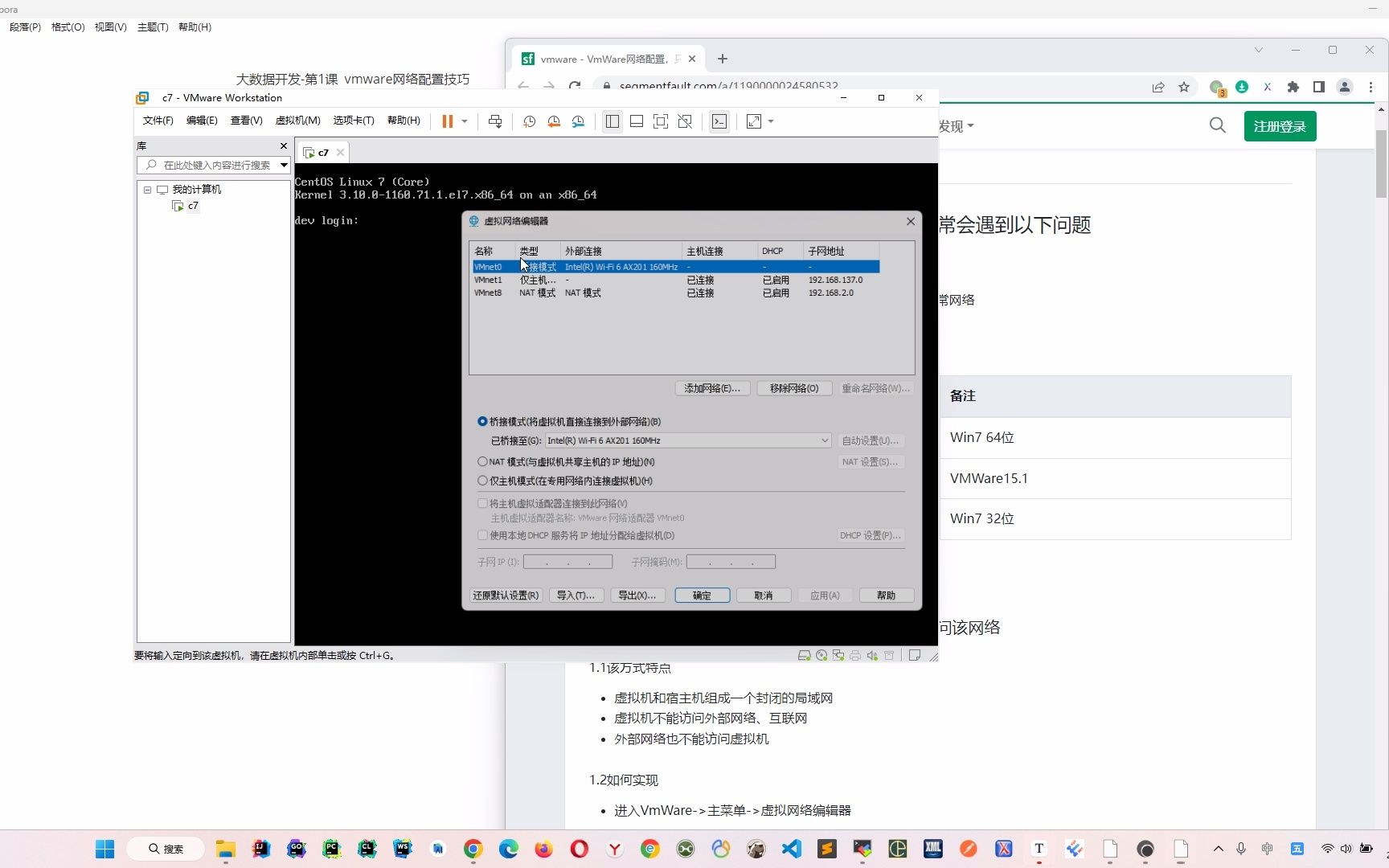
Task: Click the 添加网络(E)... button
Action: (x=712, y=388)
